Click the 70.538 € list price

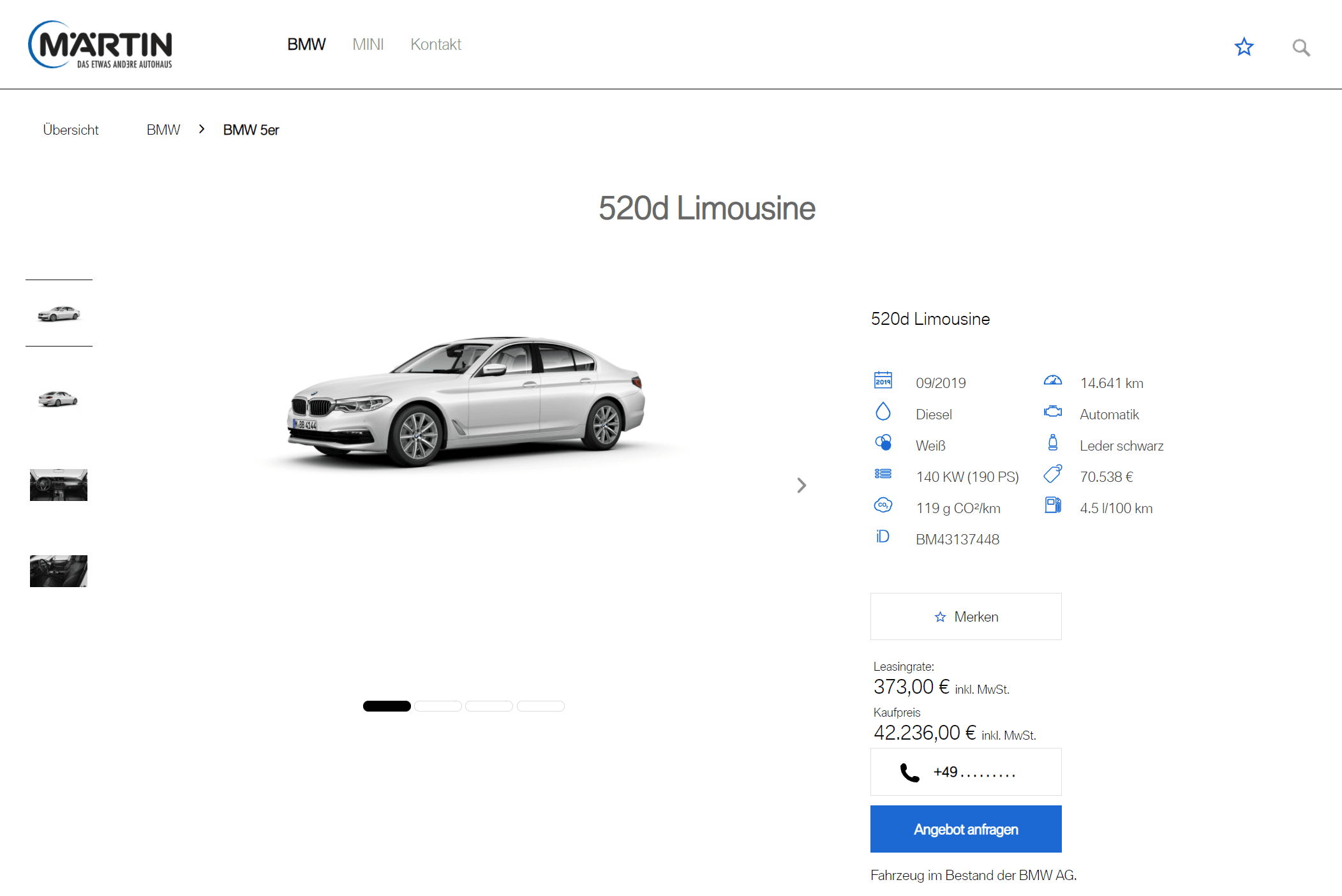pyautogui.click(x=1107, y=477)
